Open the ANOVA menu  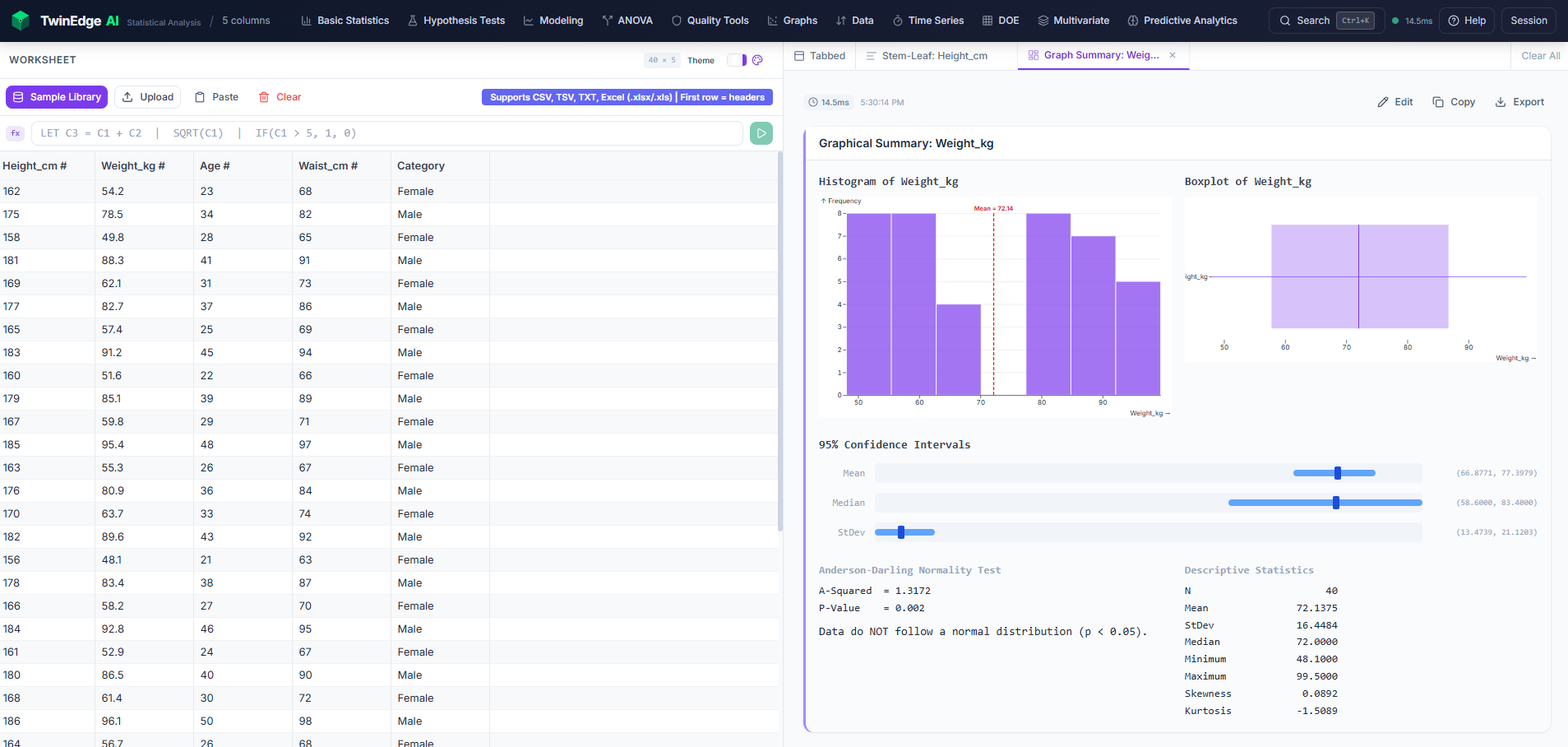coord(627,21)
